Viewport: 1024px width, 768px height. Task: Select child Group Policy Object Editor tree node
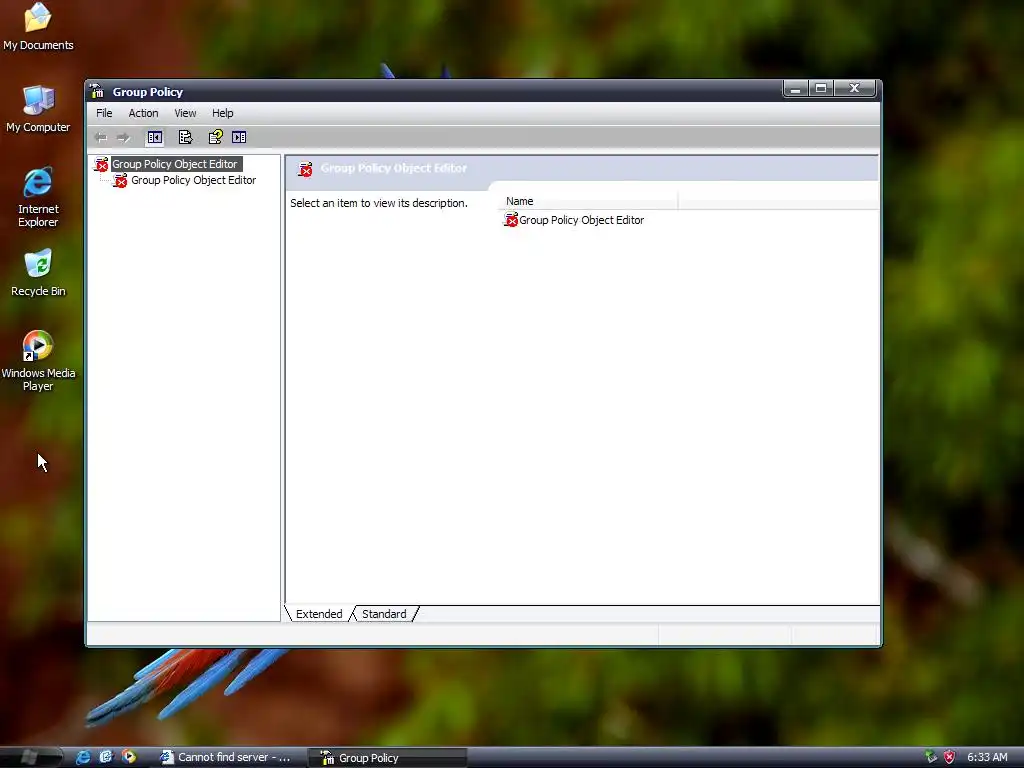(193, 180)
